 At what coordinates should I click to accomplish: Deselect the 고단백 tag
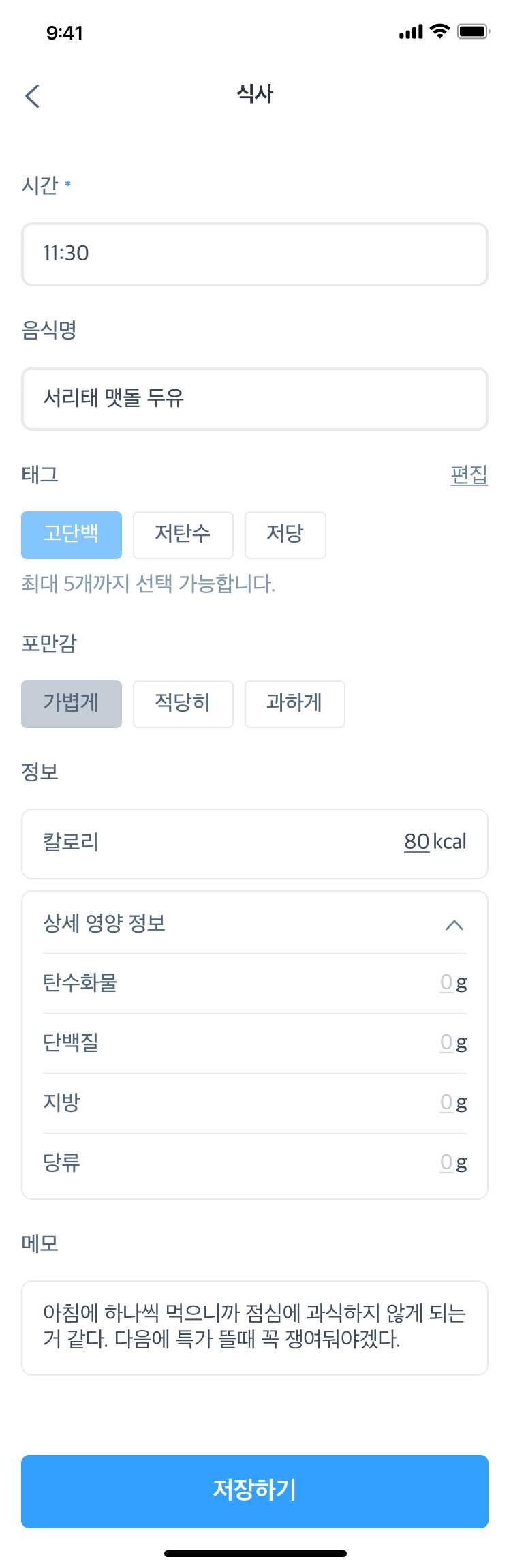pos(72,534)
